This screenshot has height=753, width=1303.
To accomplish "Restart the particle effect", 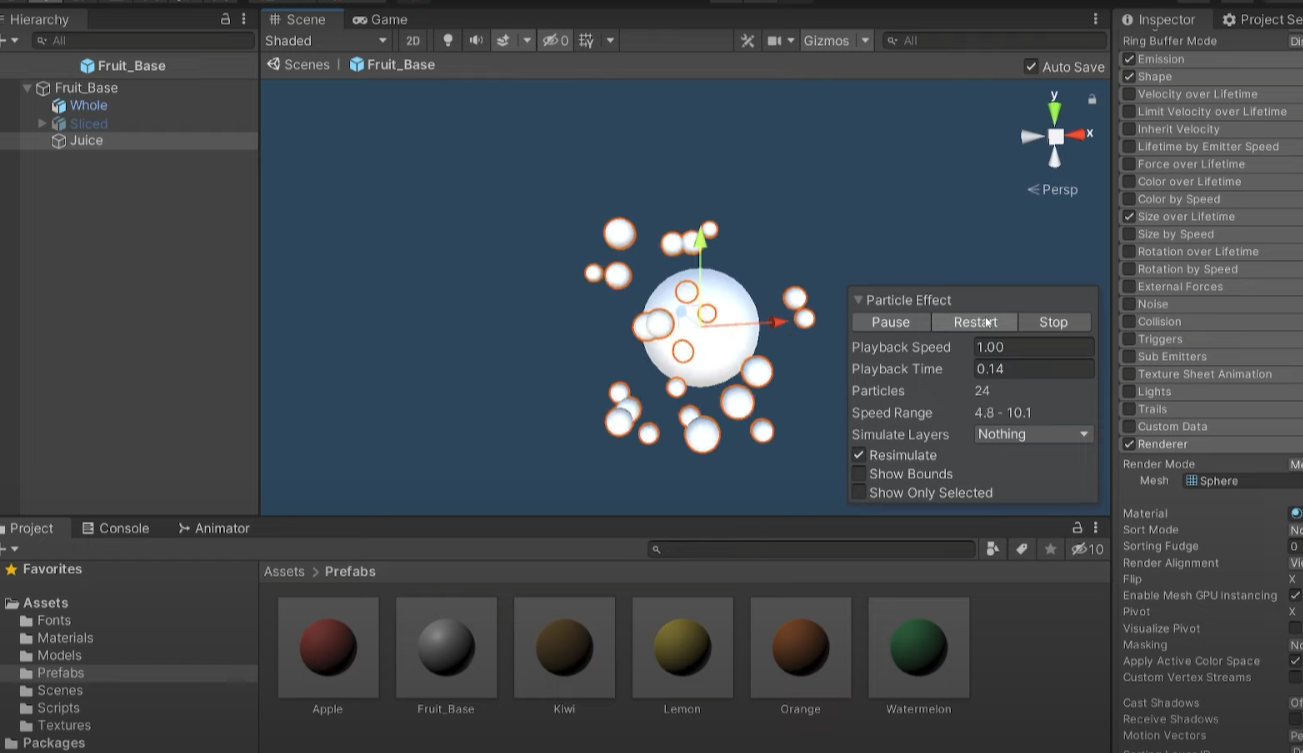I will point(975,322).
